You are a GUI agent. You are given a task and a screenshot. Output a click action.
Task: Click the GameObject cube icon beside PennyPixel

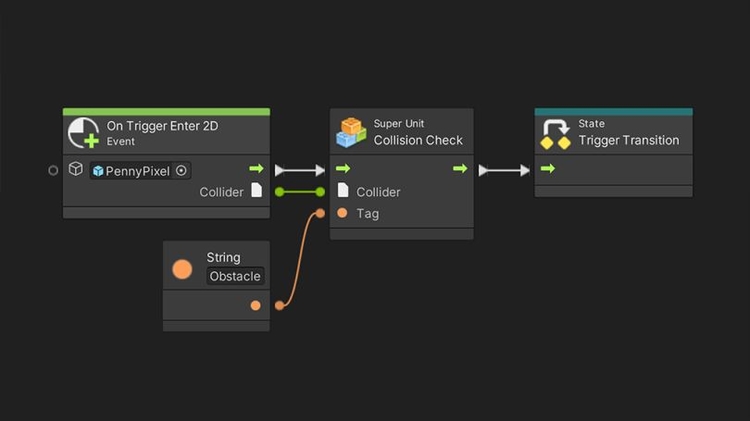(x=76, y=170)
